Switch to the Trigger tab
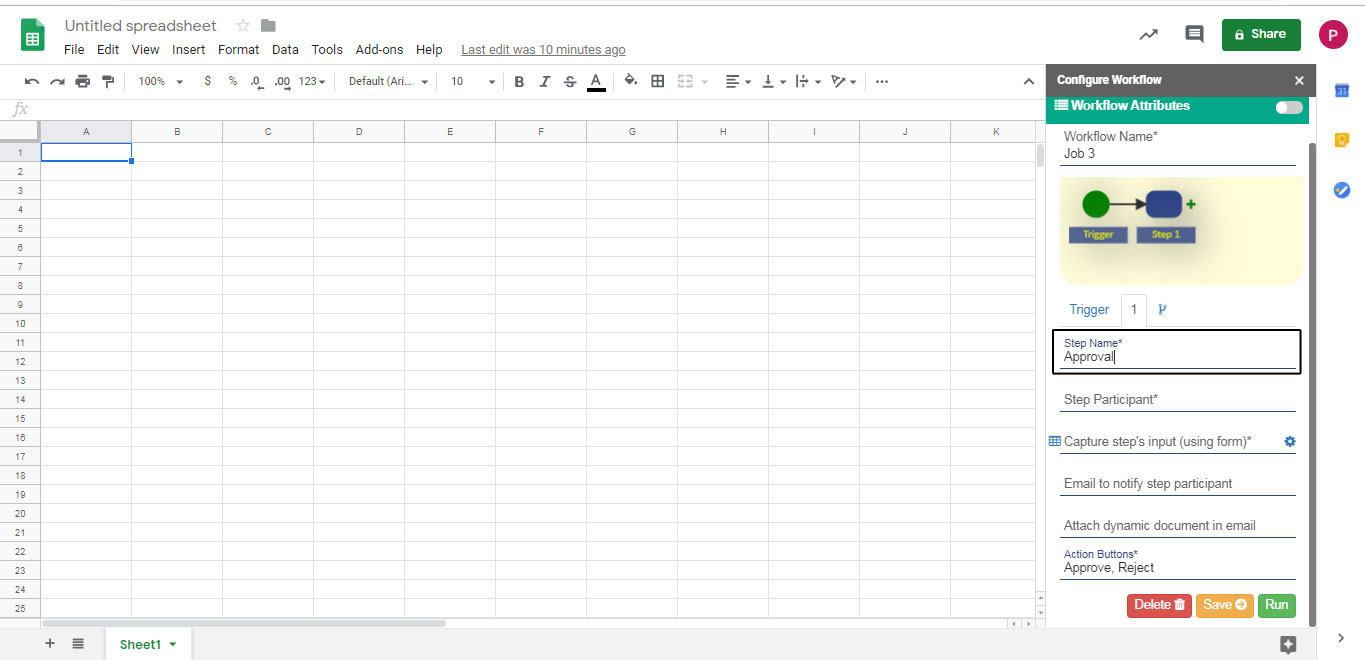The width and height of the screenshot is (1365, 660). [1089, 309]
